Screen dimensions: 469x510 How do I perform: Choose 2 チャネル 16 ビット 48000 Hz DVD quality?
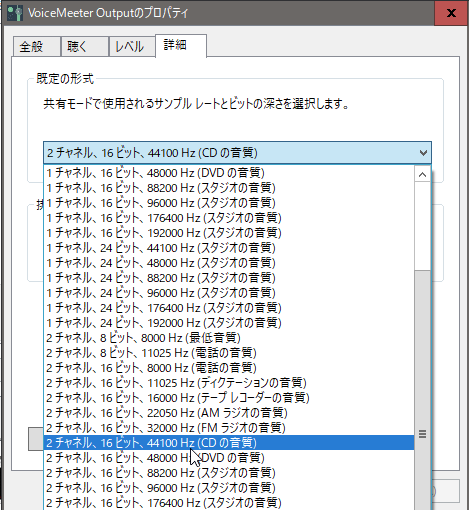click(x=229, y=458)
